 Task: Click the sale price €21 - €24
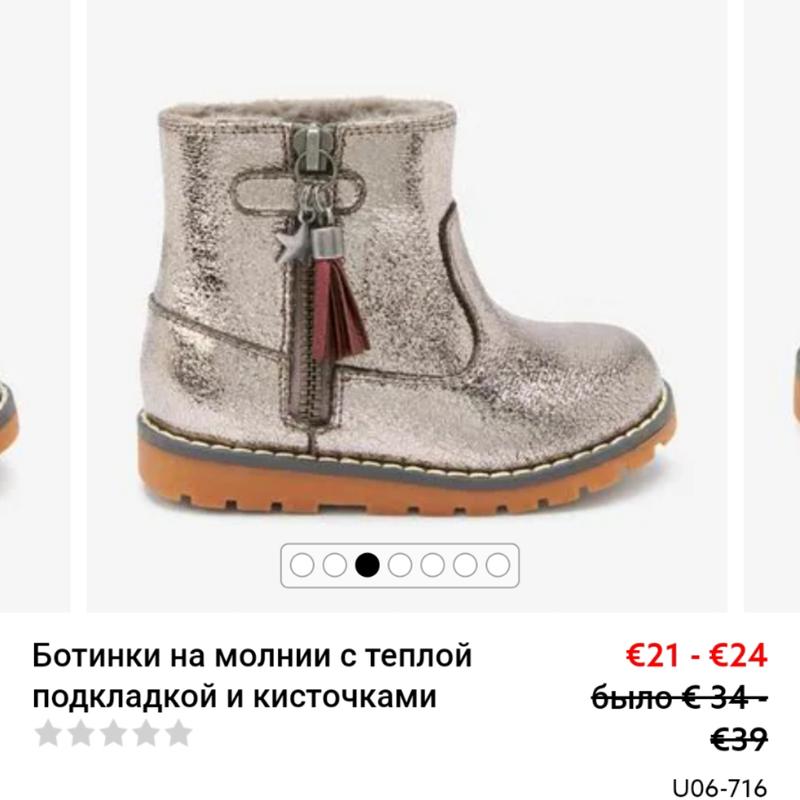coord(696,655)
